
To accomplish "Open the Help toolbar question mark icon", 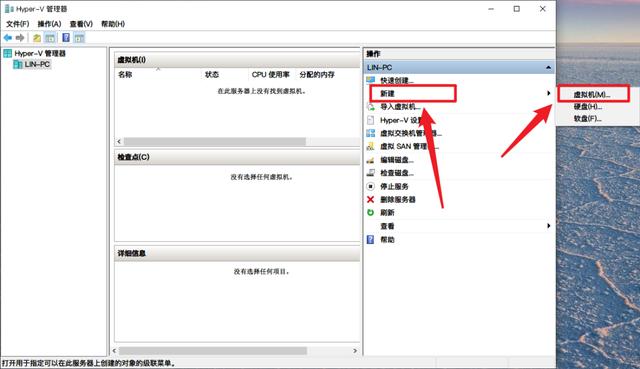I will [x=66, y=38].
